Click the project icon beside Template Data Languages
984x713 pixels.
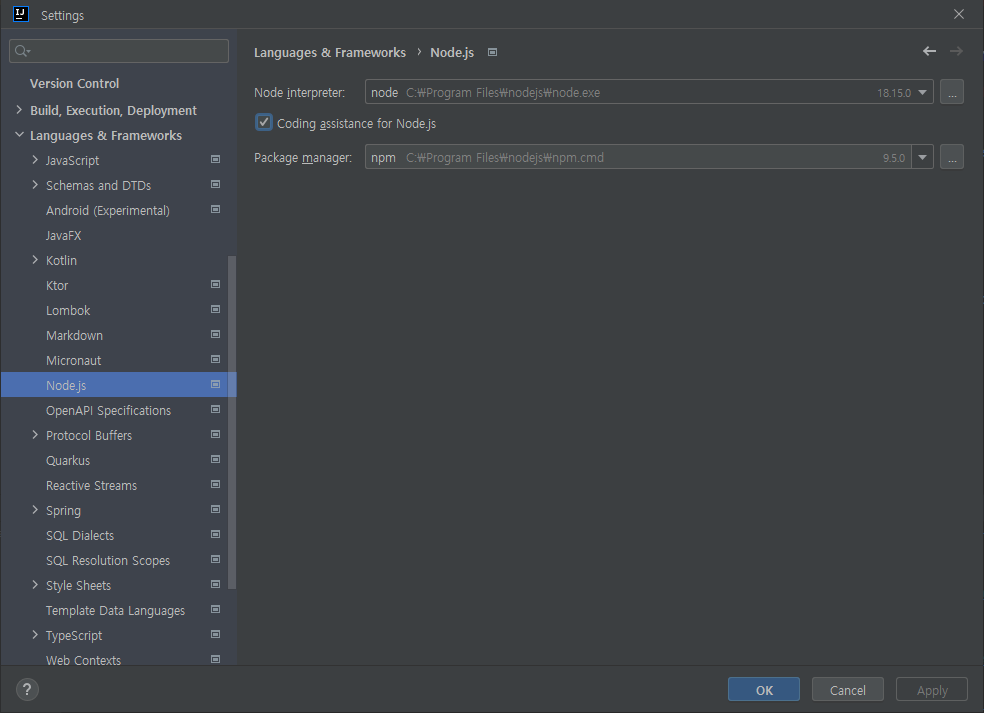[215, 609]
